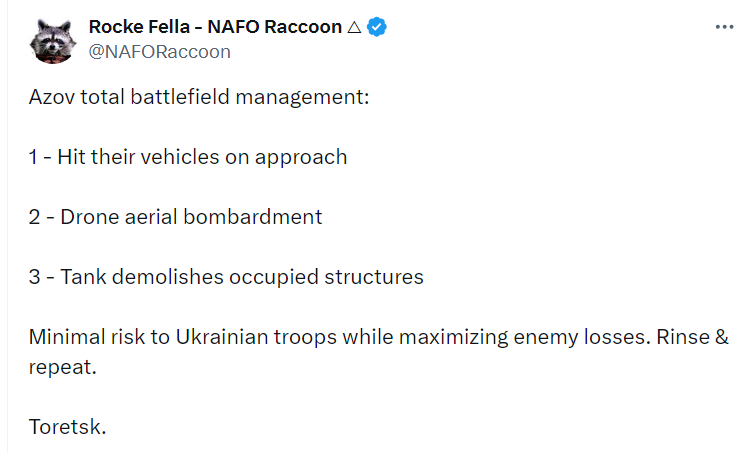734x452 pixels.
Task: Click the word 'bombardment'
Action: (x=252, y=217)
